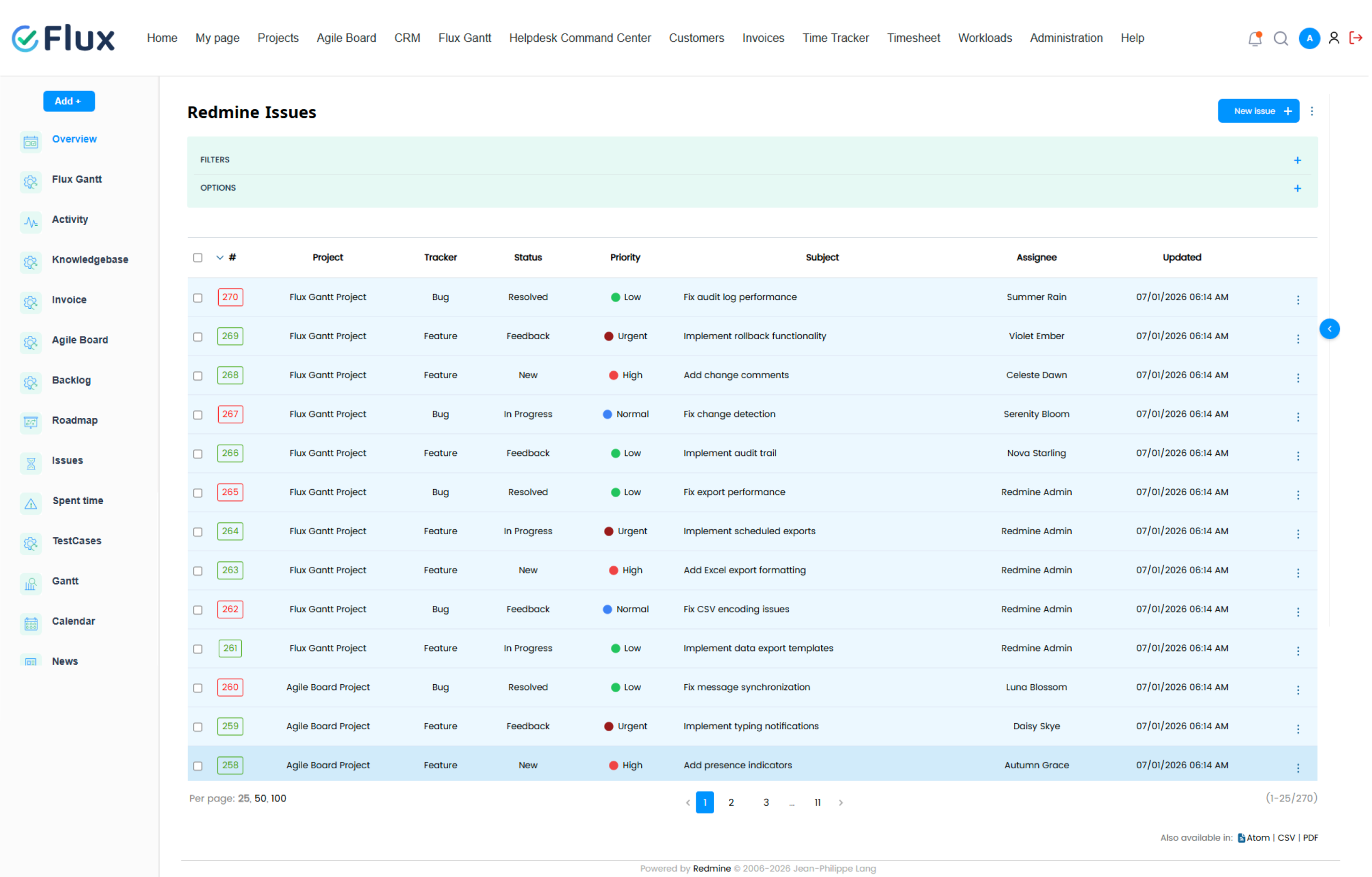This screenshot has width=1372, height=877.
Task: Open the Redmine footer link
Action: [712, 868]
